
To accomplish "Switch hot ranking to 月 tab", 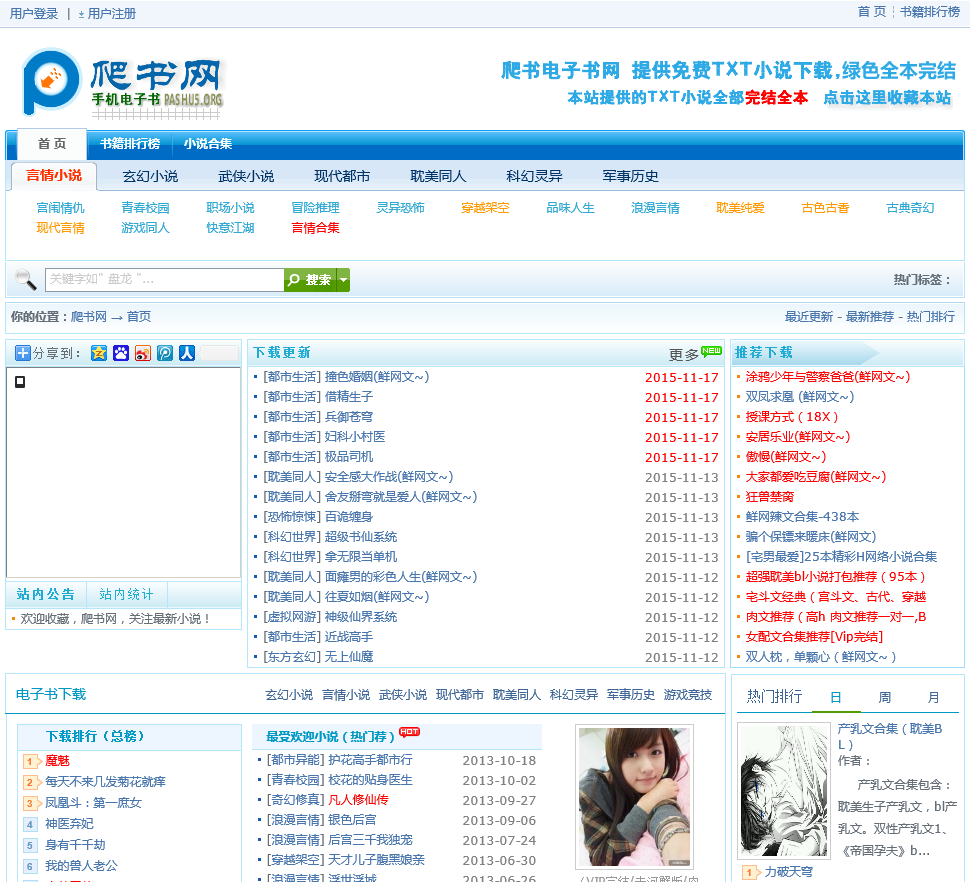I will (x=934, y=697).
